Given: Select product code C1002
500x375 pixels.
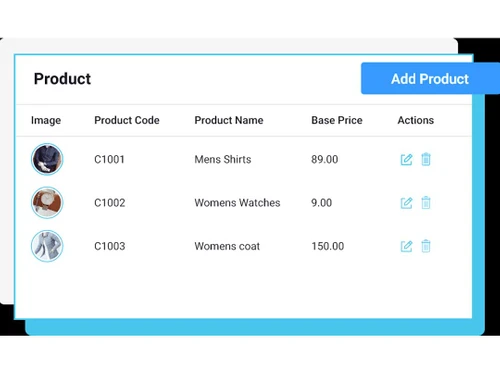Looking at the screenshot, I should [x=110, y=203].
